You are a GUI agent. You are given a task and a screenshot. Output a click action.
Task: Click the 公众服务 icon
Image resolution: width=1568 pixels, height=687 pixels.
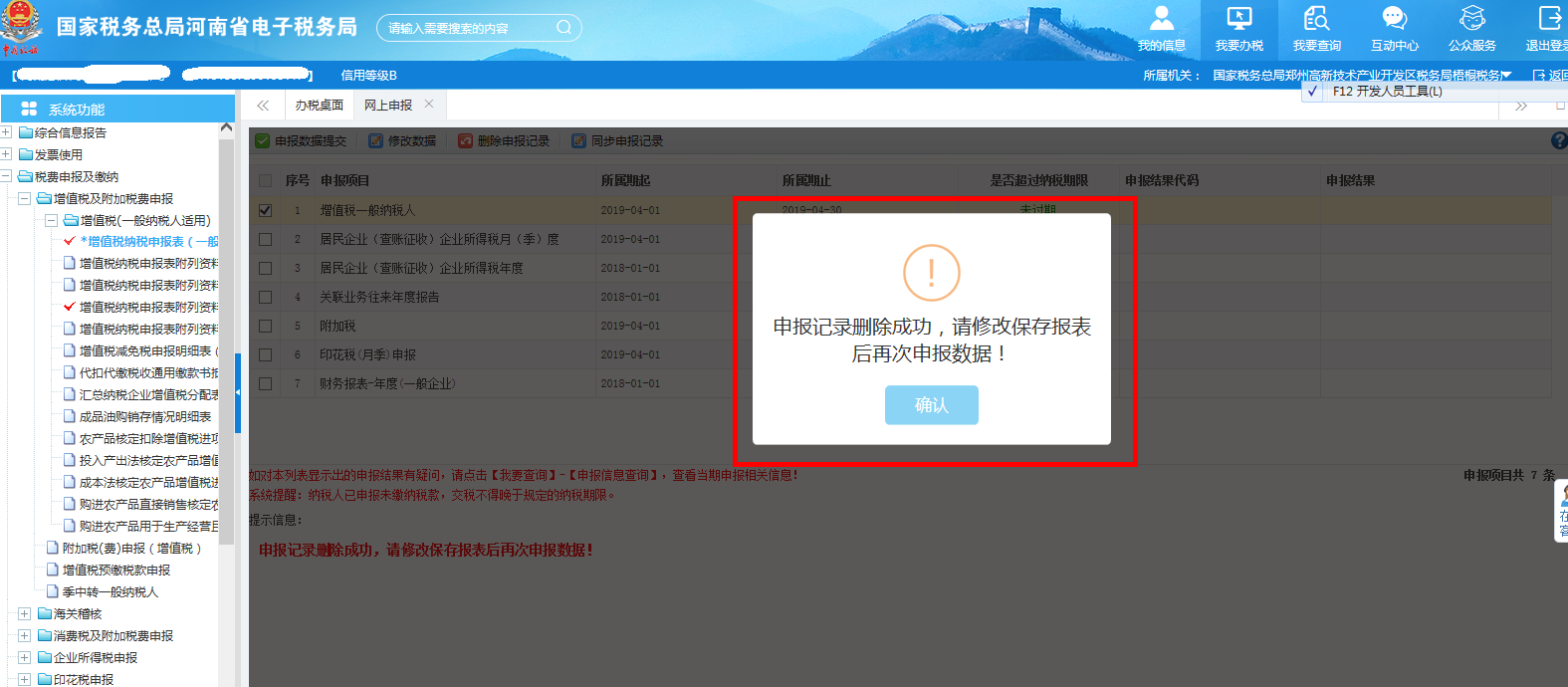(1471, 20)
